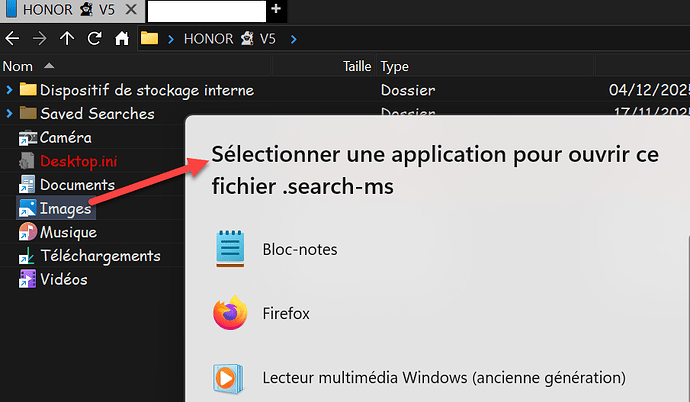Screen dimensions: 690x402
Task: Expand the Saved Searches folder
Action: 9,114
